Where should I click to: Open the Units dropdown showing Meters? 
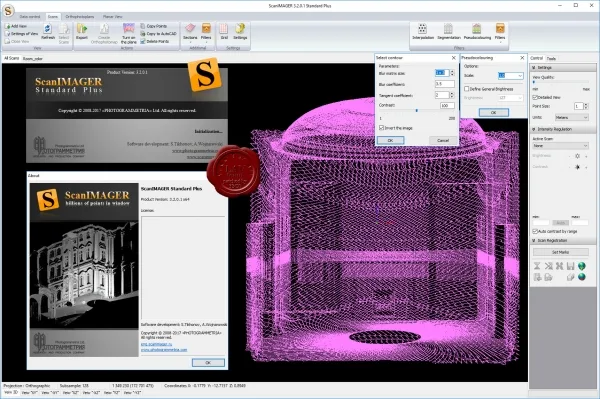(x=572, y=117)
